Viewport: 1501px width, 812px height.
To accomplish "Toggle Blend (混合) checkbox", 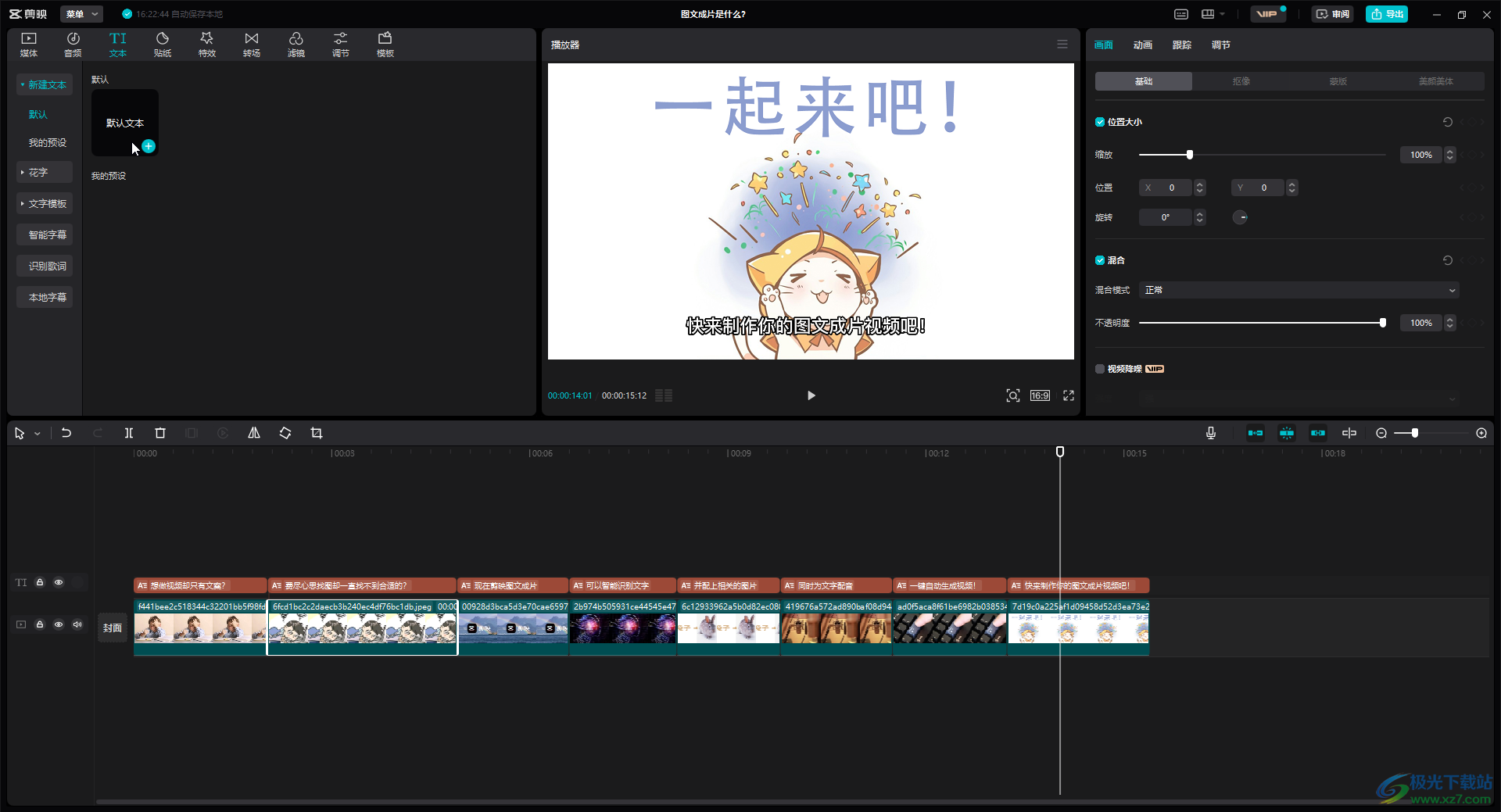I will 1100,260.
